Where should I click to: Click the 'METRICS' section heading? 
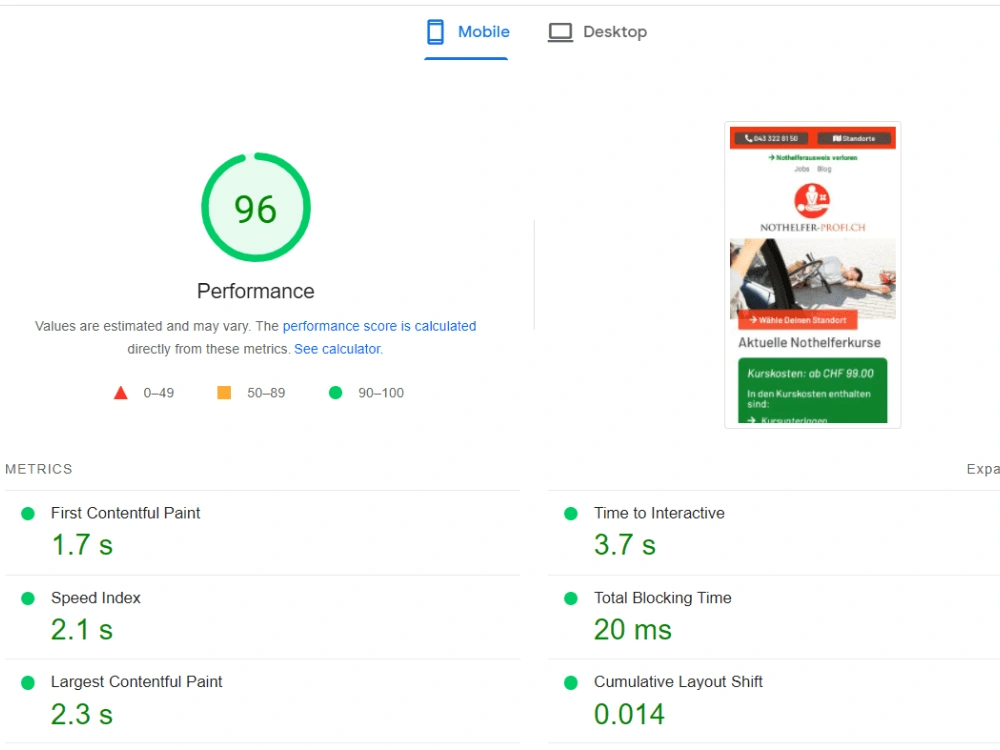pyautogui.click(x=39, y=469)
